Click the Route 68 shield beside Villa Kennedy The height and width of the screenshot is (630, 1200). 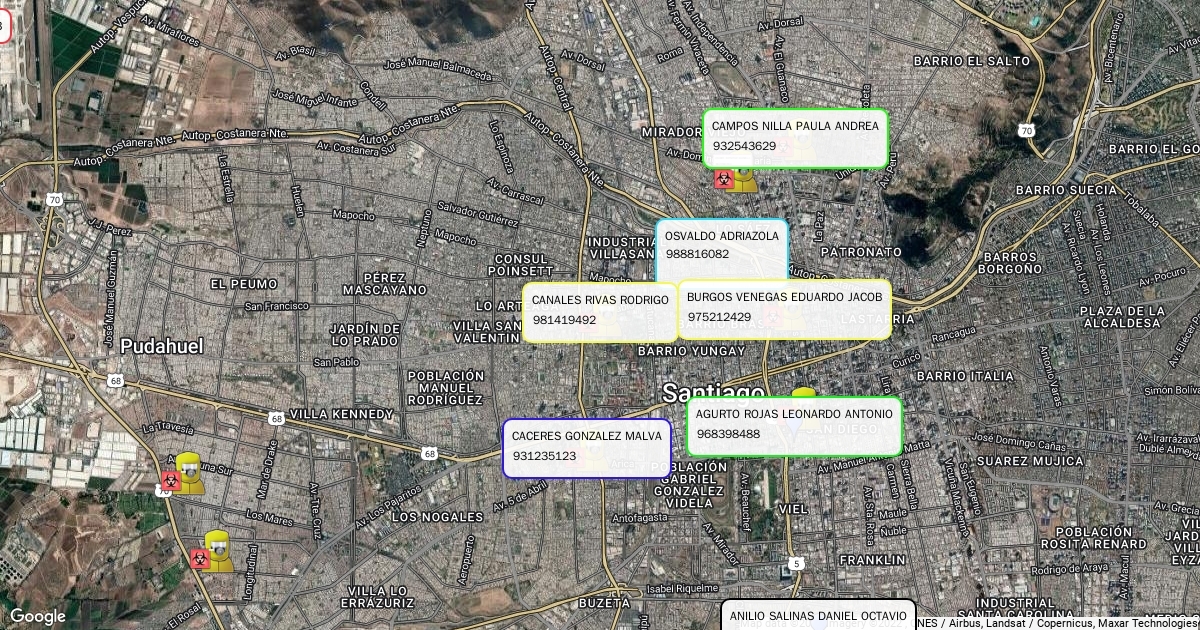coord(276,417)
